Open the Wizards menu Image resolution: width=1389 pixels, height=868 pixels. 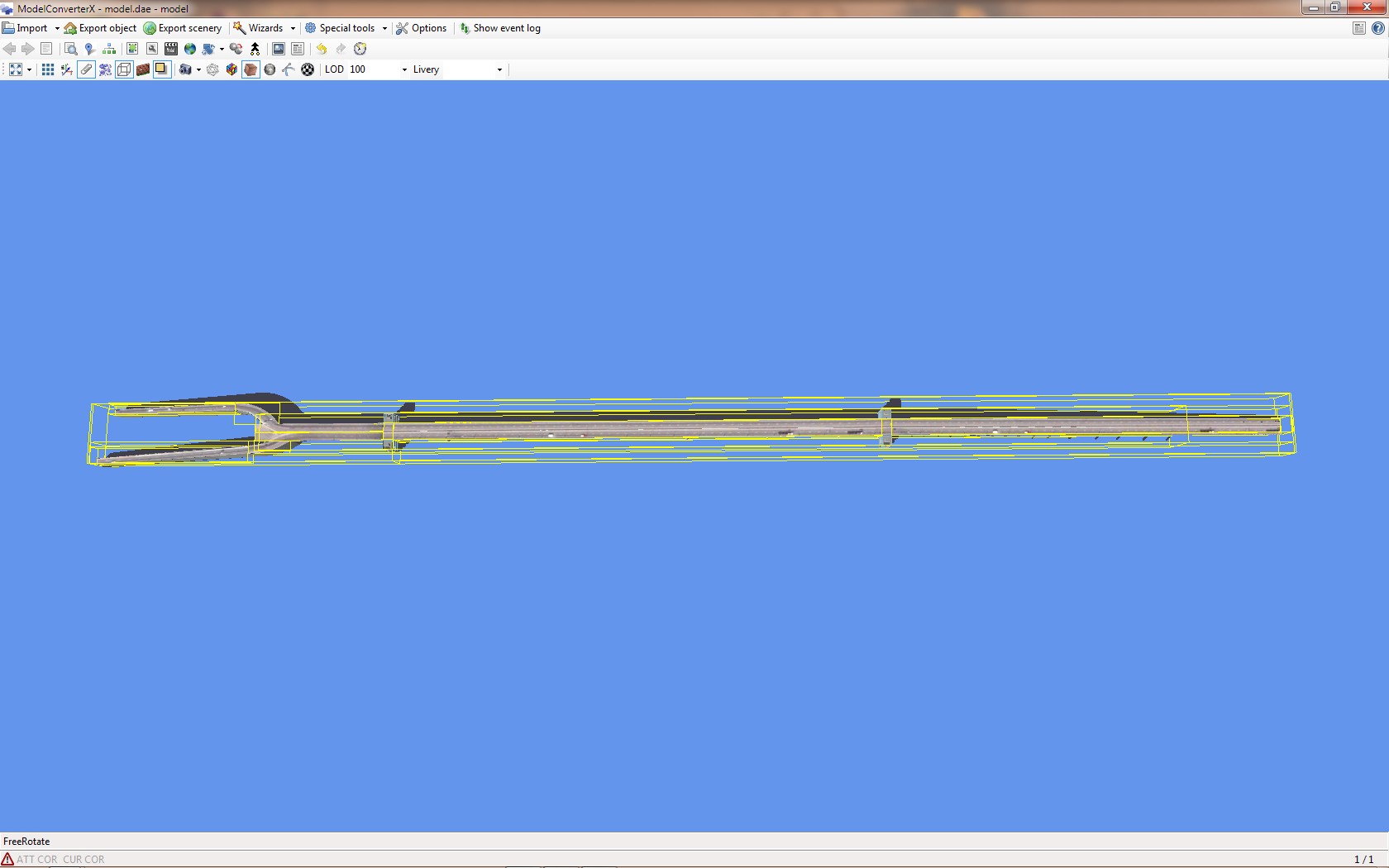(265, 28)
